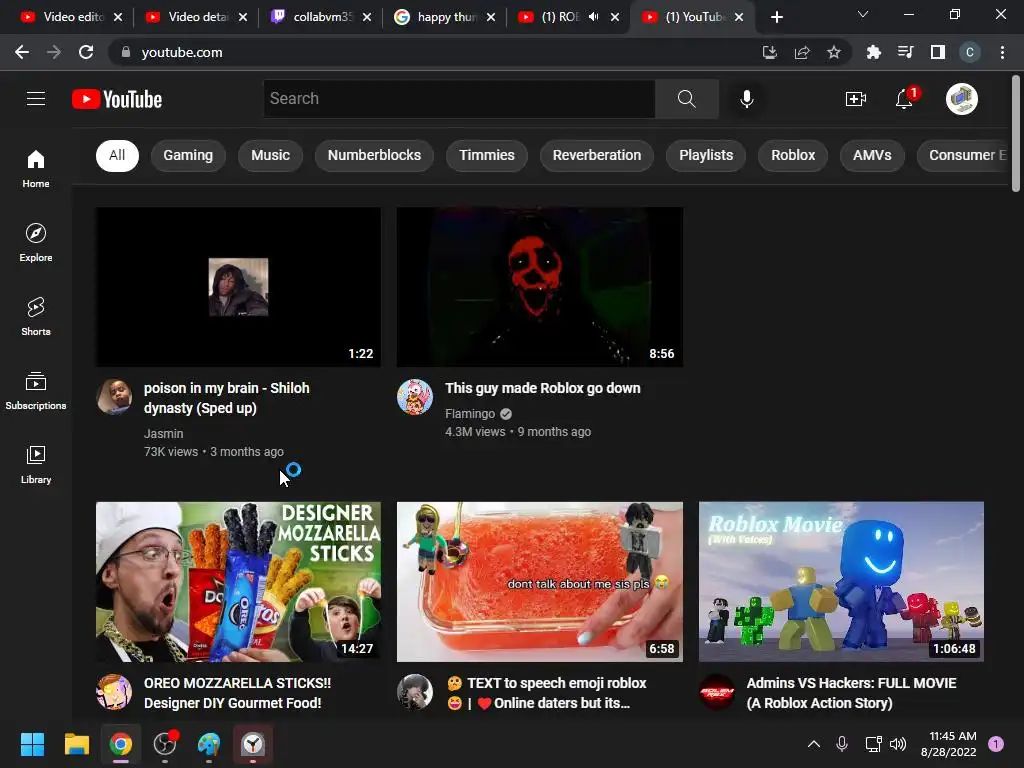1024x768 pixels.
Task: Open the Flamingo channel avatar
Action: coord(415,396)
